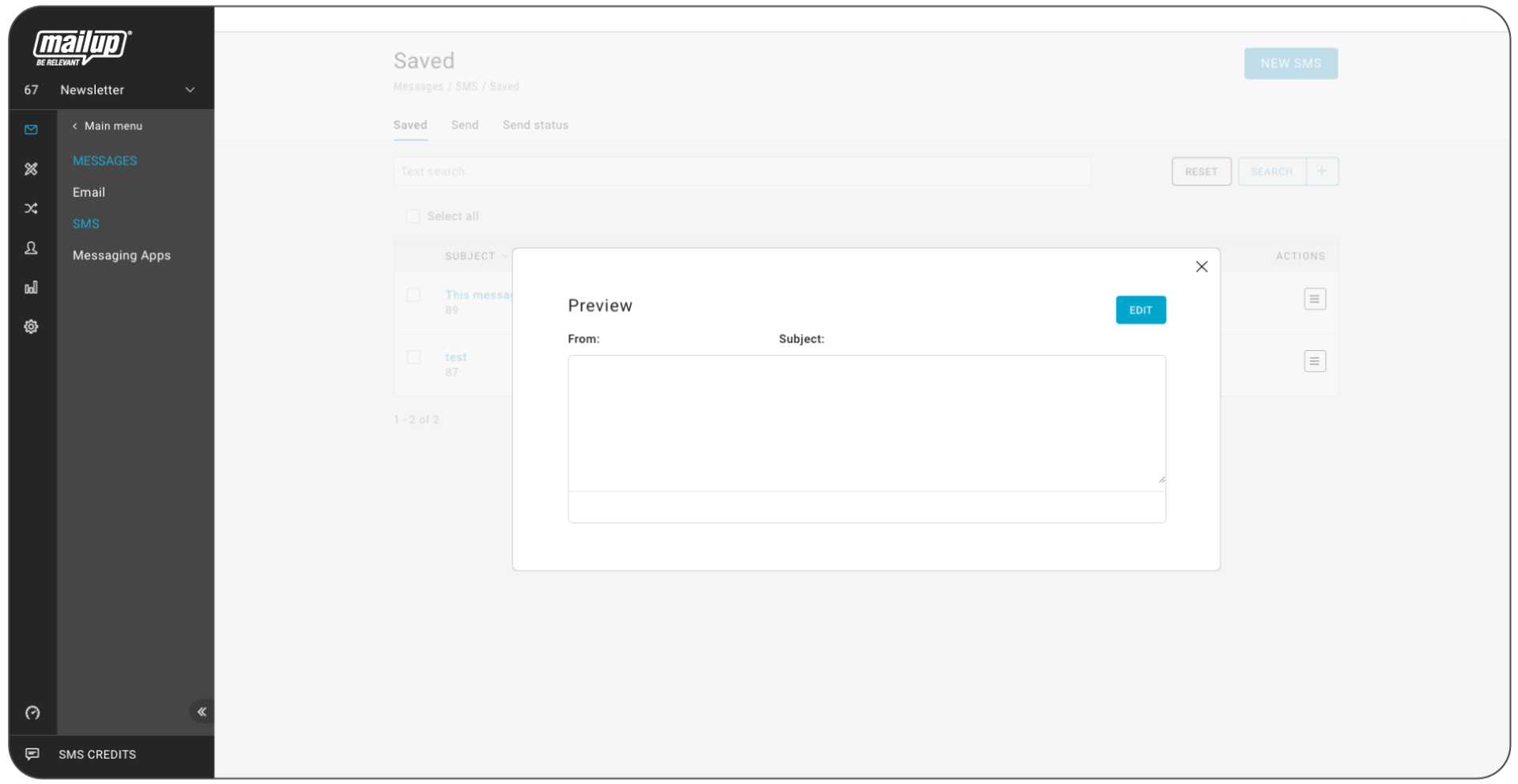This screenshot has height=784, width=1518.
Task: Open the Settings gear sidebar icon
Action: click(31, 326)
